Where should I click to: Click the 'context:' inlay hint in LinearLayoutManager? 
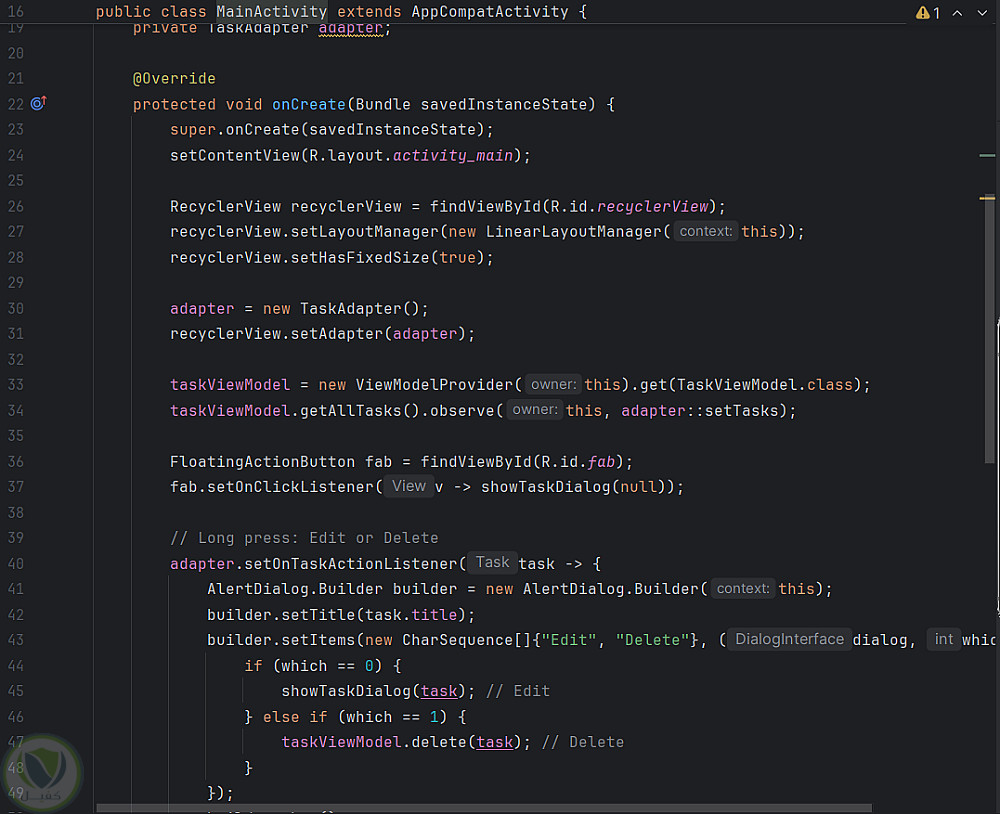point(705,231)
